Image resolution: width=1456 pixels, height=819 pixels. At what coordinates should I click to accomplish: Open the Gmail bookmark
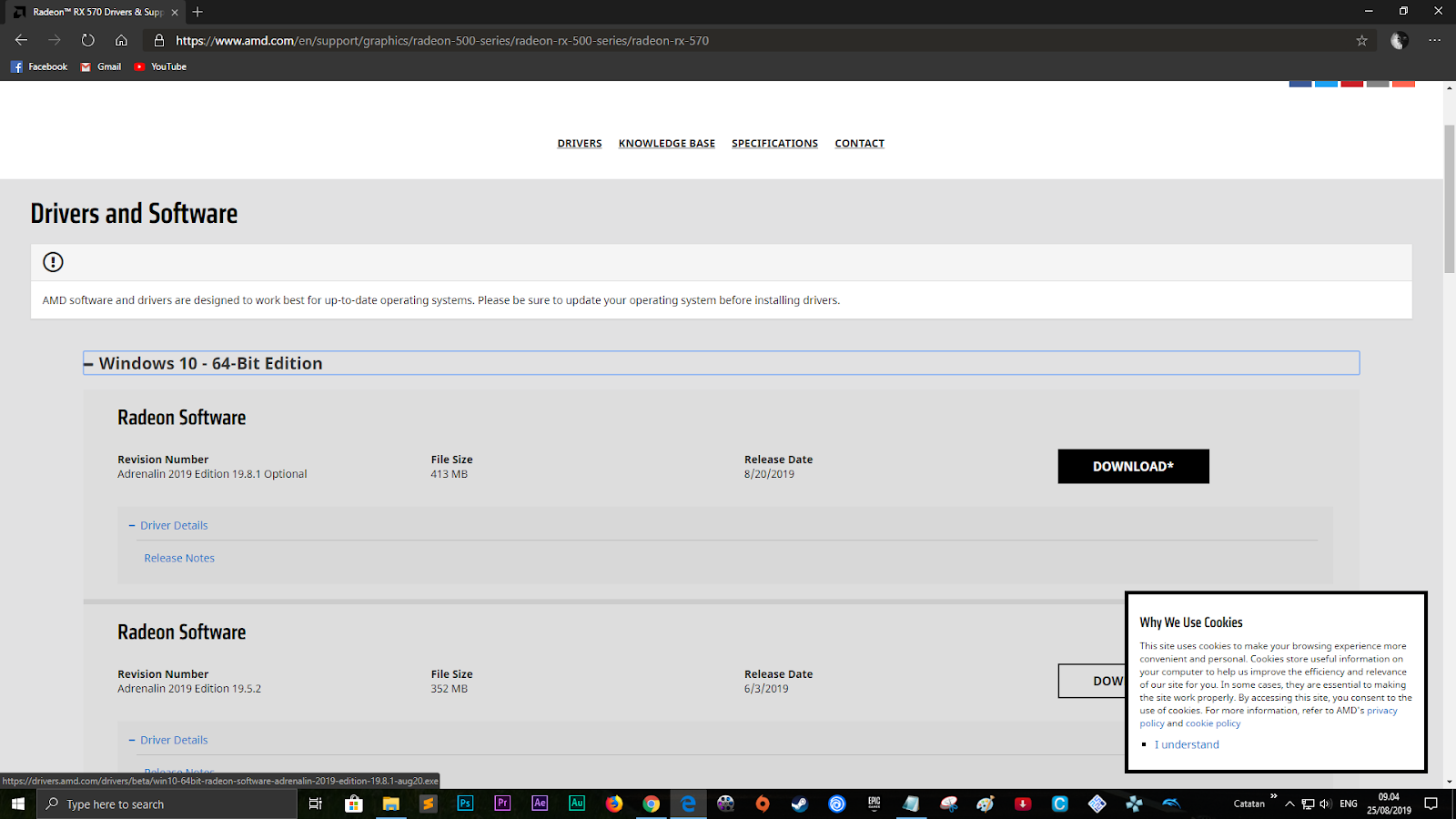(100, 66)
